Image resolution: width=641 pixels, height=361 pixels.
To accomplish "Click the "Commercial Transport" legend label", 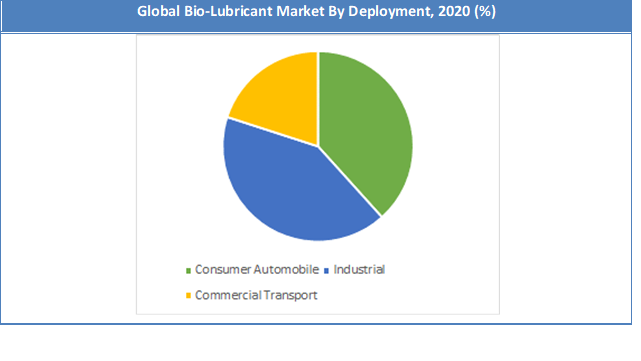I will coord(256,295).
